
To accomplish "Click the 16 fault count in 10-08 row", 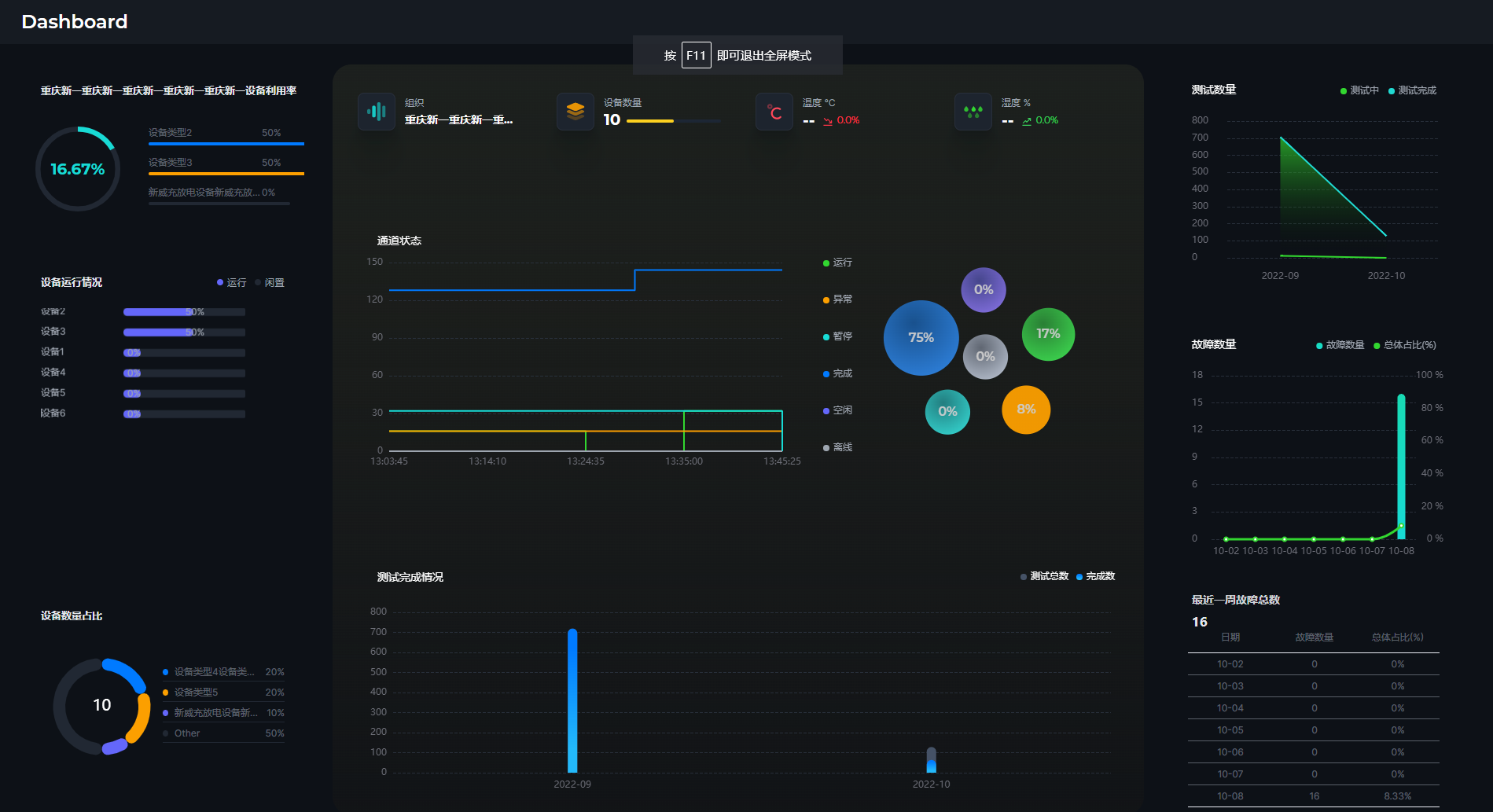I will [x=1315, y=796].
